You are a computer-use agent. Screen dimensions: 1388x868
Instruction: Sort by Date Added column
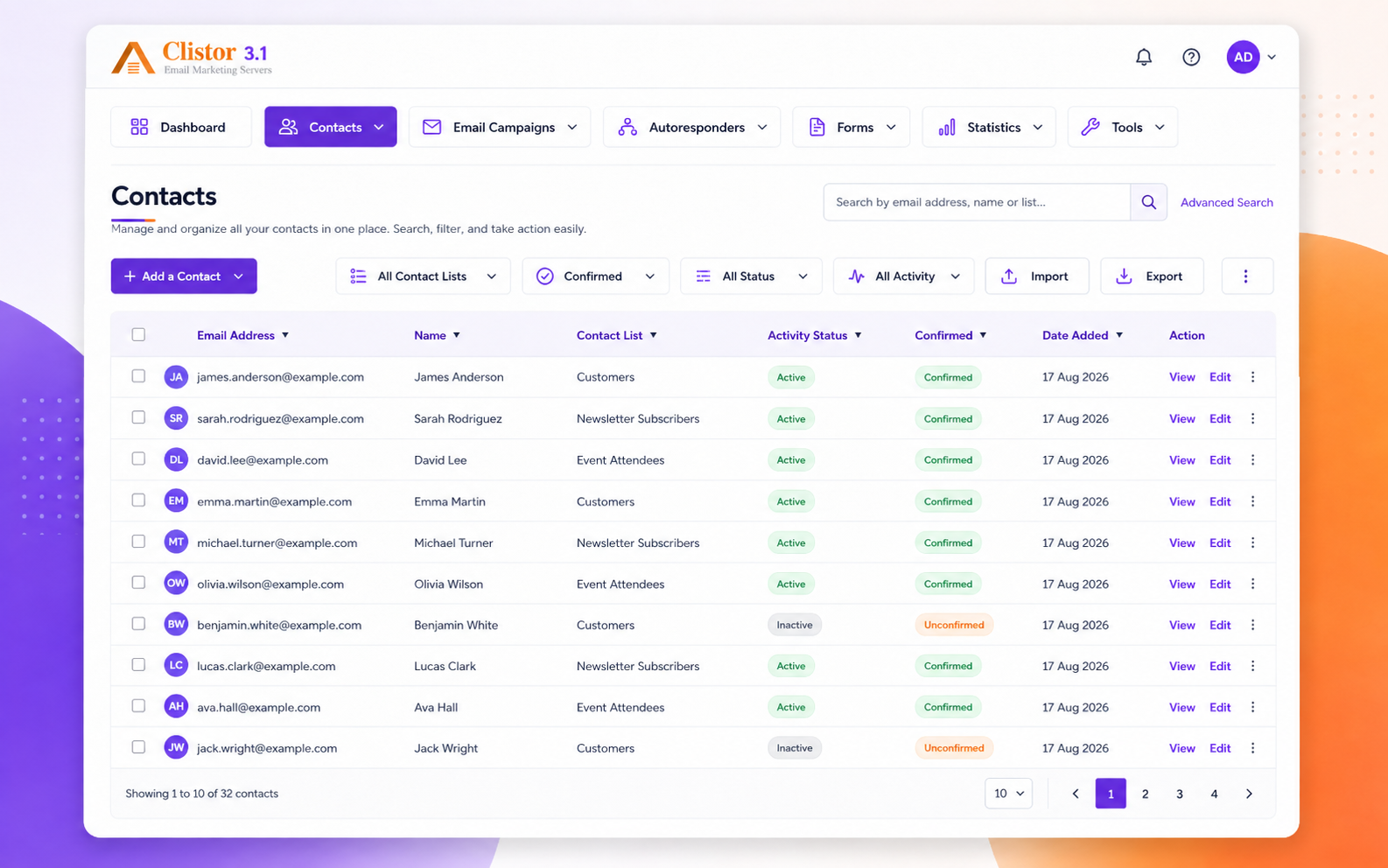point(1083,335)
